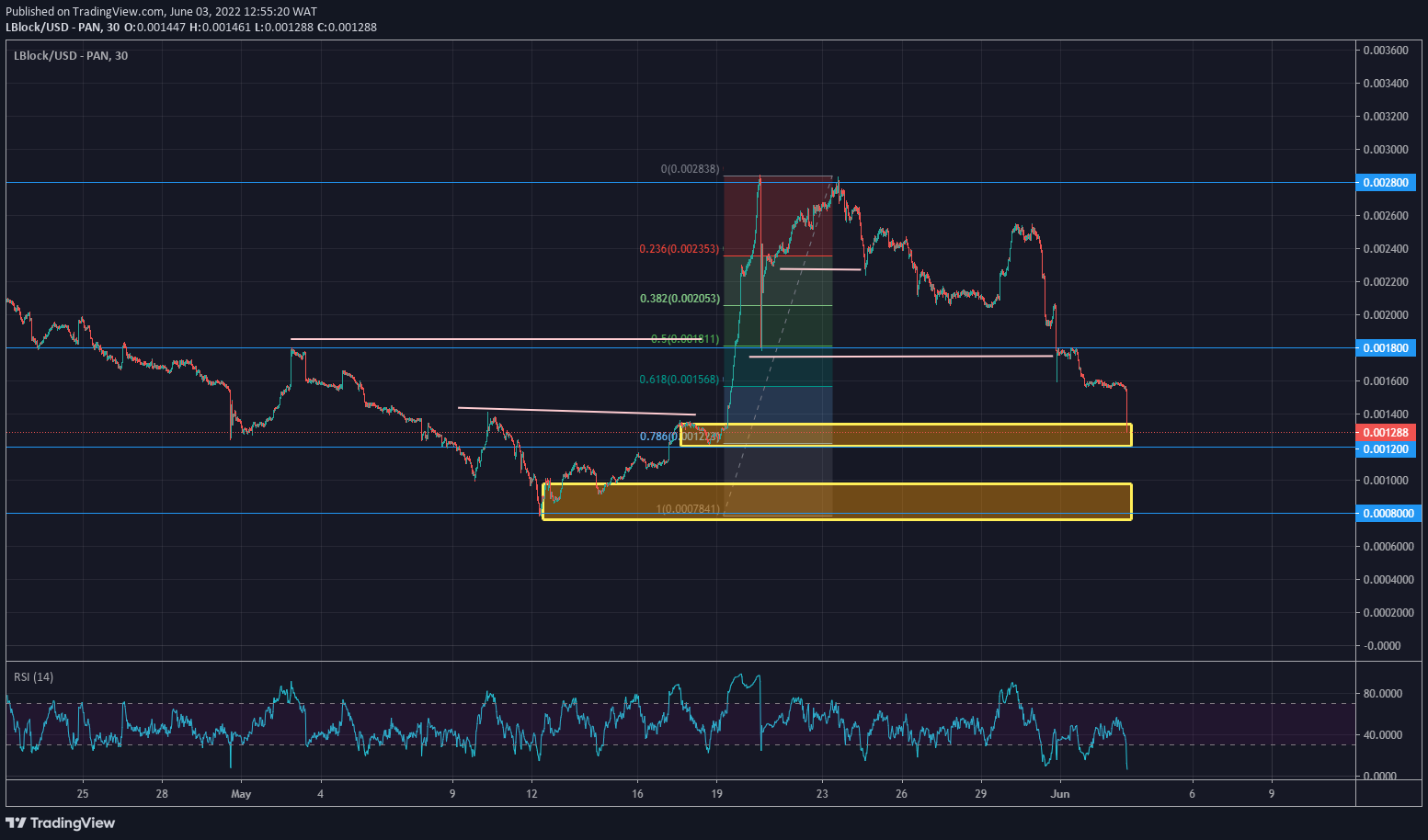Viewport: 1428px width, 840px height.
Task: Select the upper yellow demand zone rectangle
Action: click(906, 435)
